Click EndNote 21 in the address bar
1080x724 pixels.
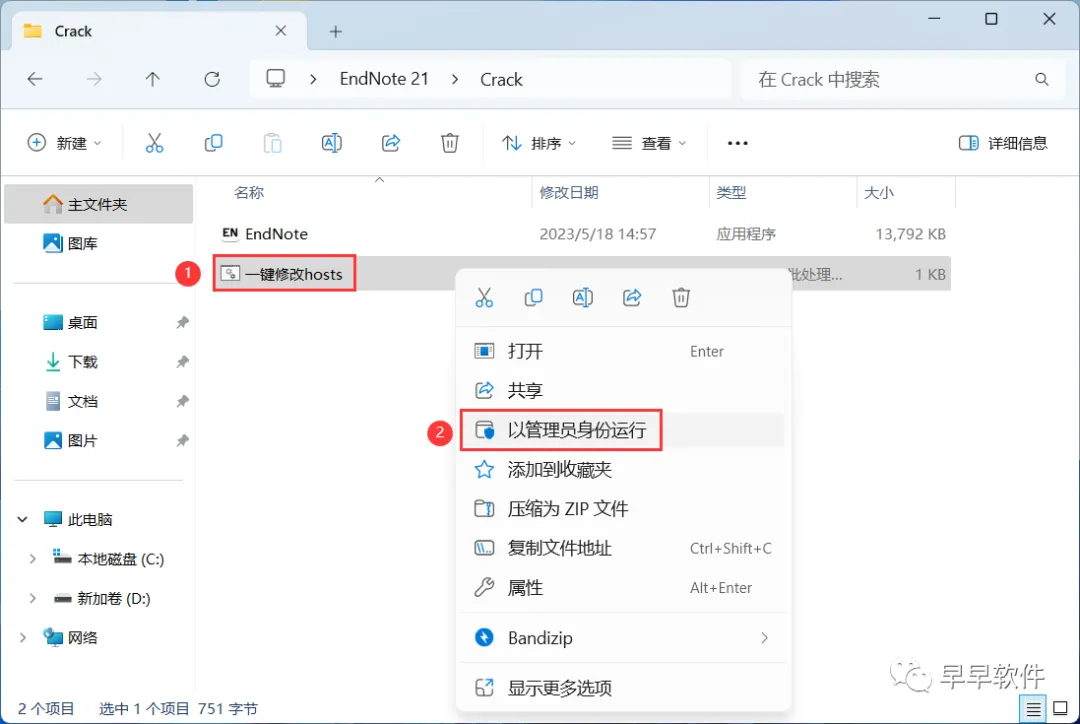(x=384, y=79)
